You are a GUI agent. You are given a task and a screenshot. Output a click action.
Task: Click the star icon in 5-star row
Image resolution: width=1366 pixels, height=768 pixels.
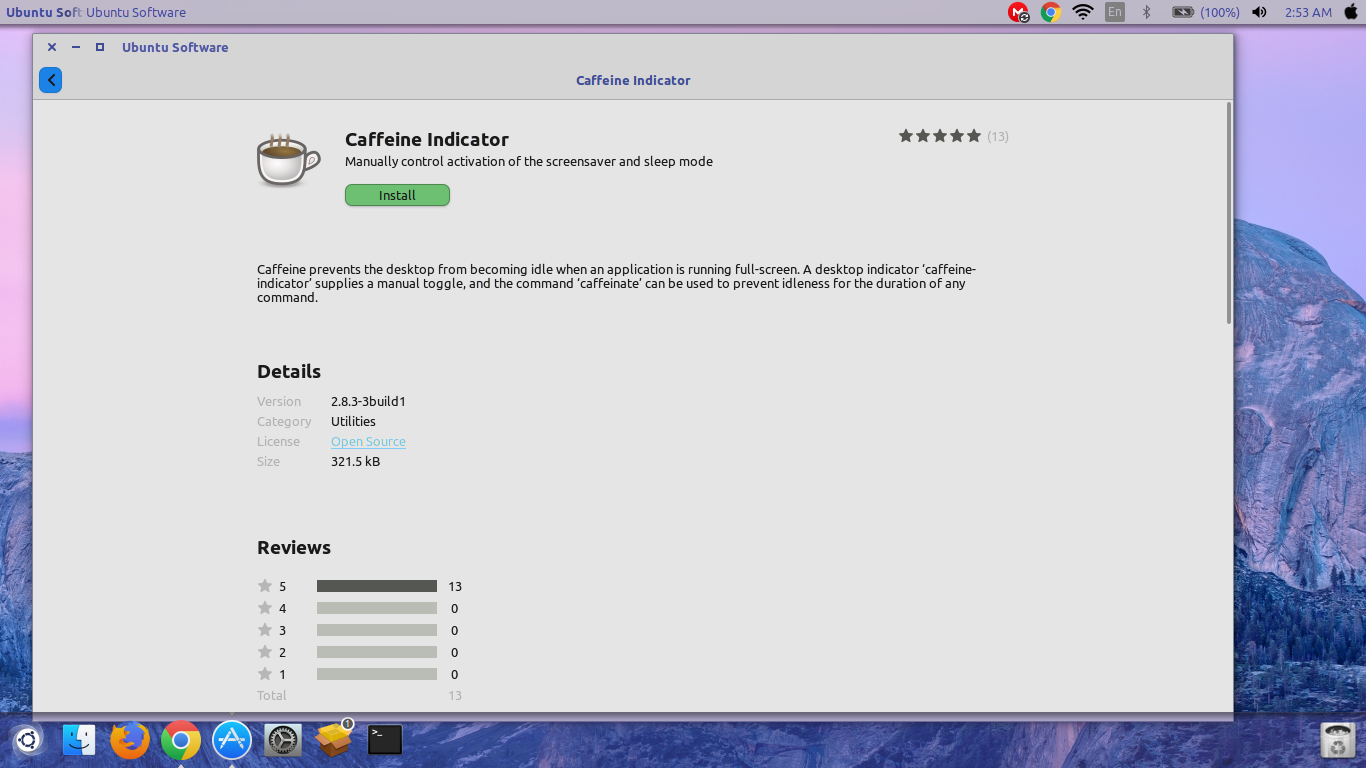(265, 586)
